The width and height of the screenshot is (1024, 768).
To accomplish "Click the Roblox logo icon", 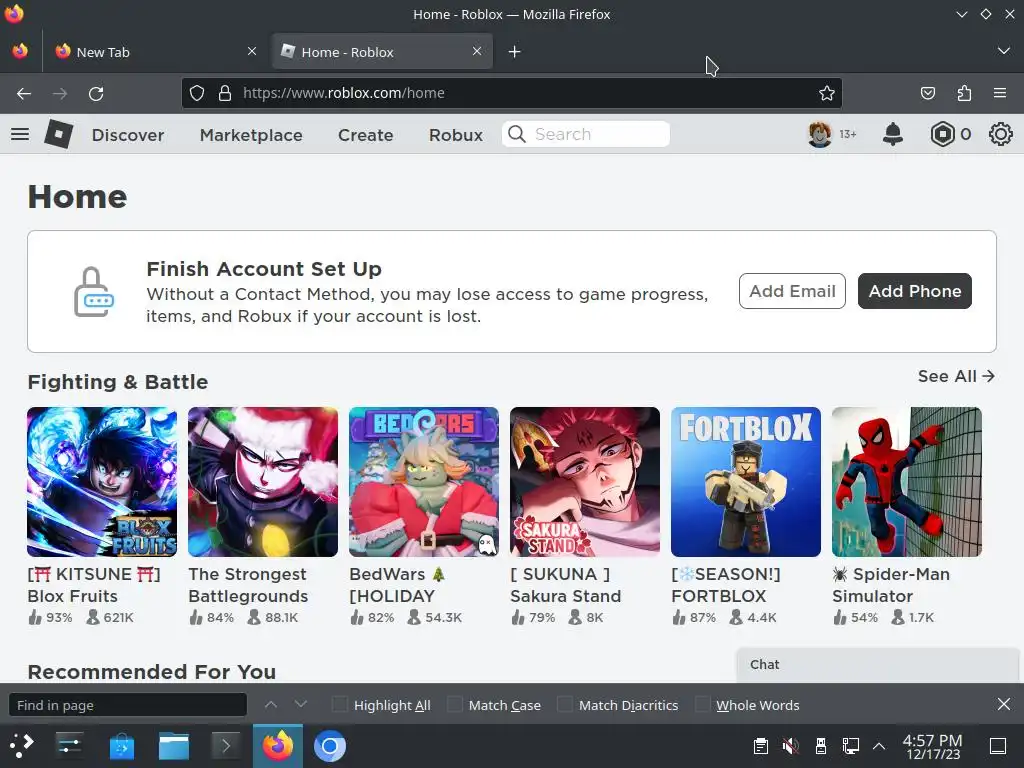I will [x=58, y=135].
